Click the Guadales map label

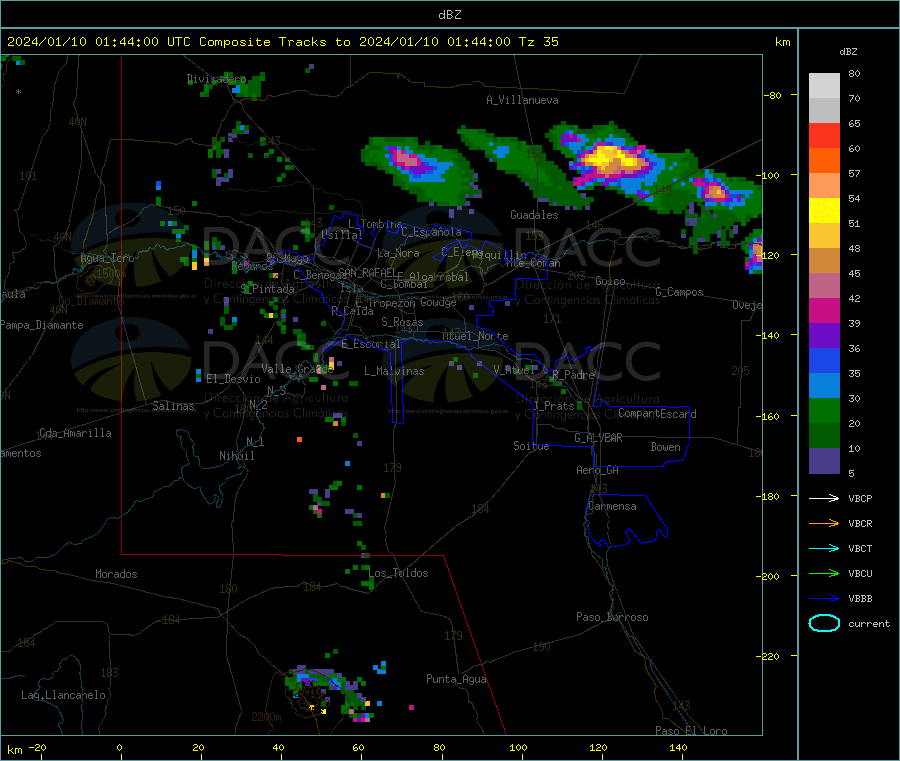click(x=534, y=215)
